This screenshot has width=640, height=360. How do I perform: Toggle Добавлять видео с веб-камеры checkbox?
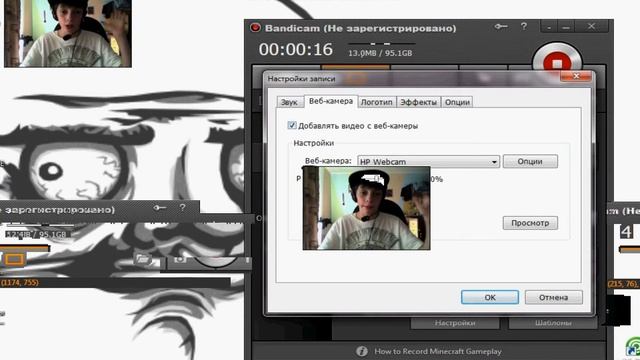292,125
